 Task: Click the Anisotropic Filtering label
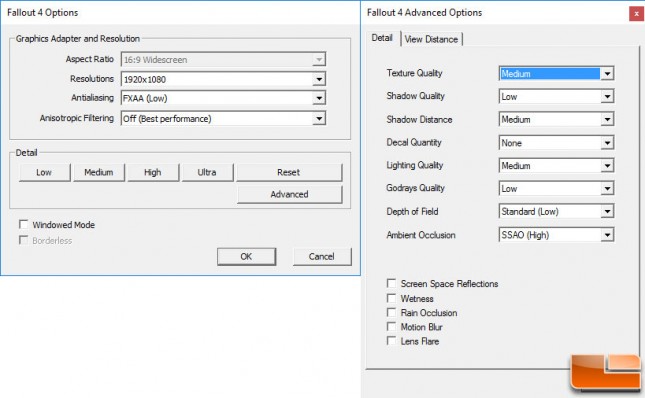77,118
